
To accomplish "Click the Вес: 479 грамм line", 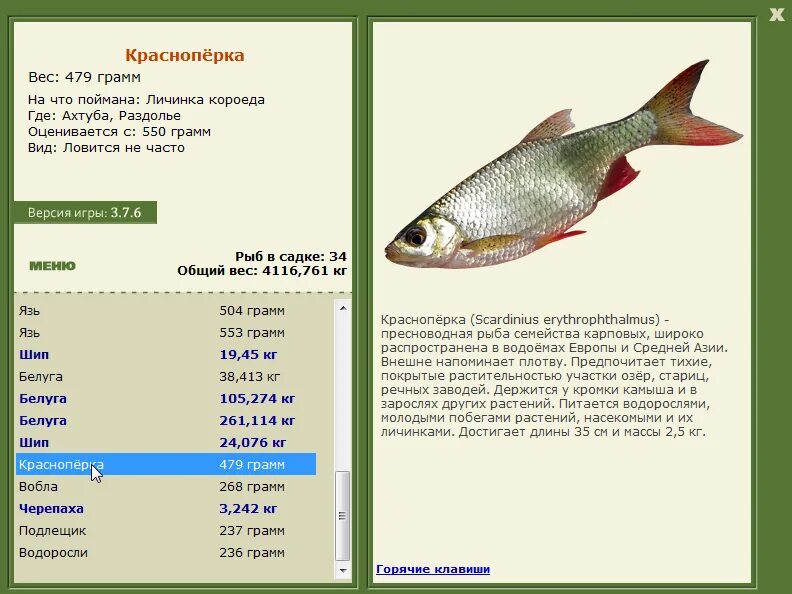I will pos(85,77).
